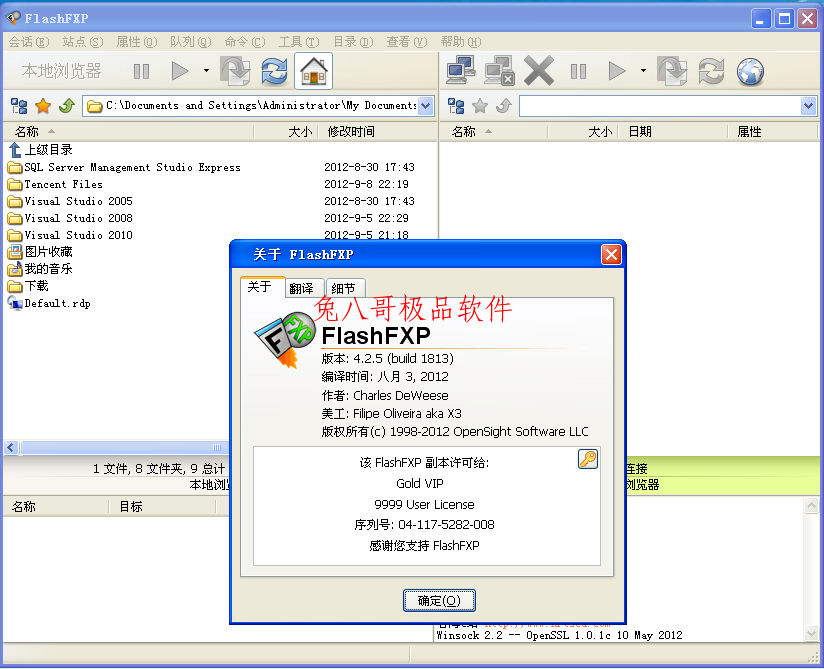Select the Tencent Files folder

click(x=55, y=184)
